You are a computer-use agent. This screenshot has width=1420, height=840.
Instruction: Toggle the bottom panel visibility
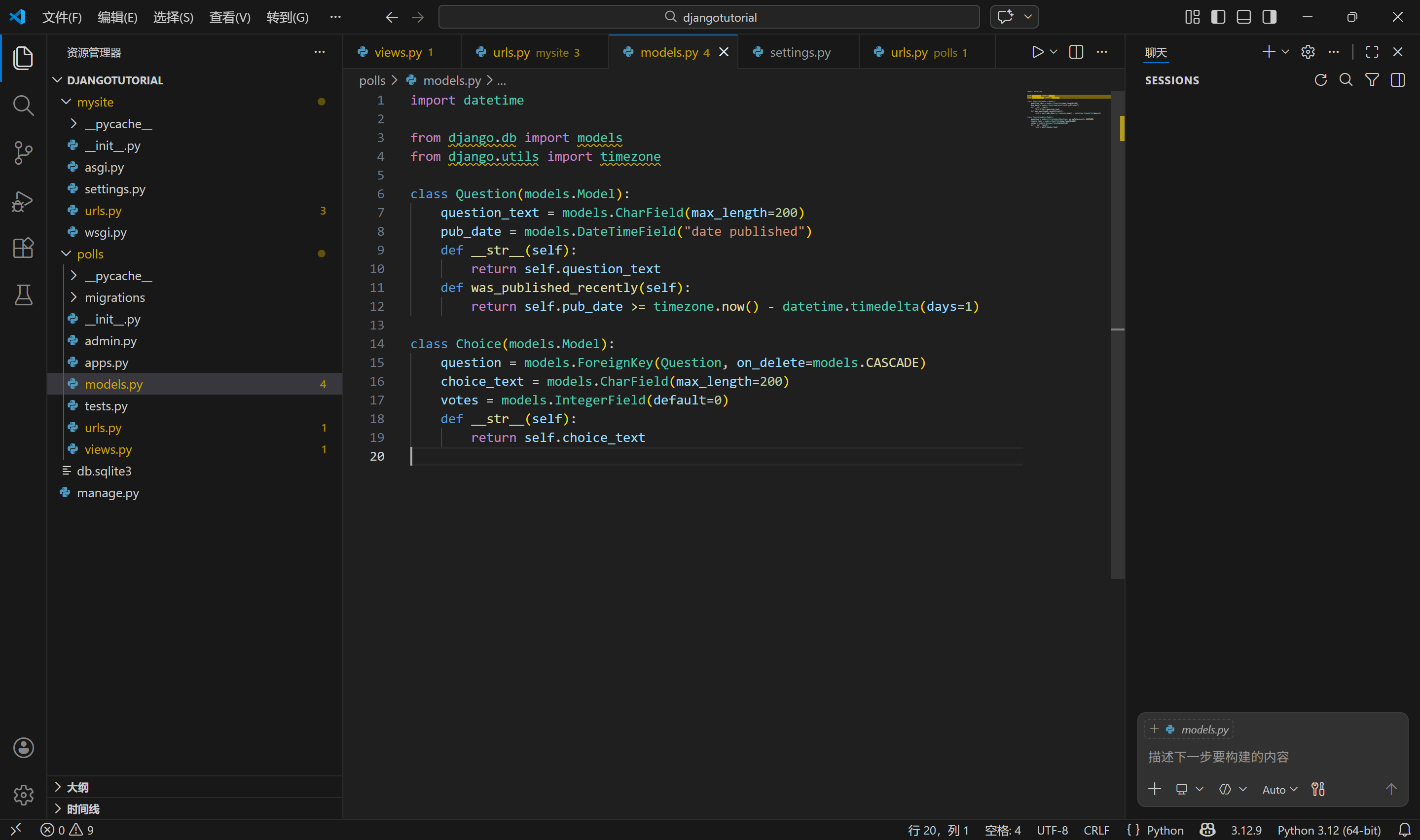pyautogui.click(x=1243, y=17)
